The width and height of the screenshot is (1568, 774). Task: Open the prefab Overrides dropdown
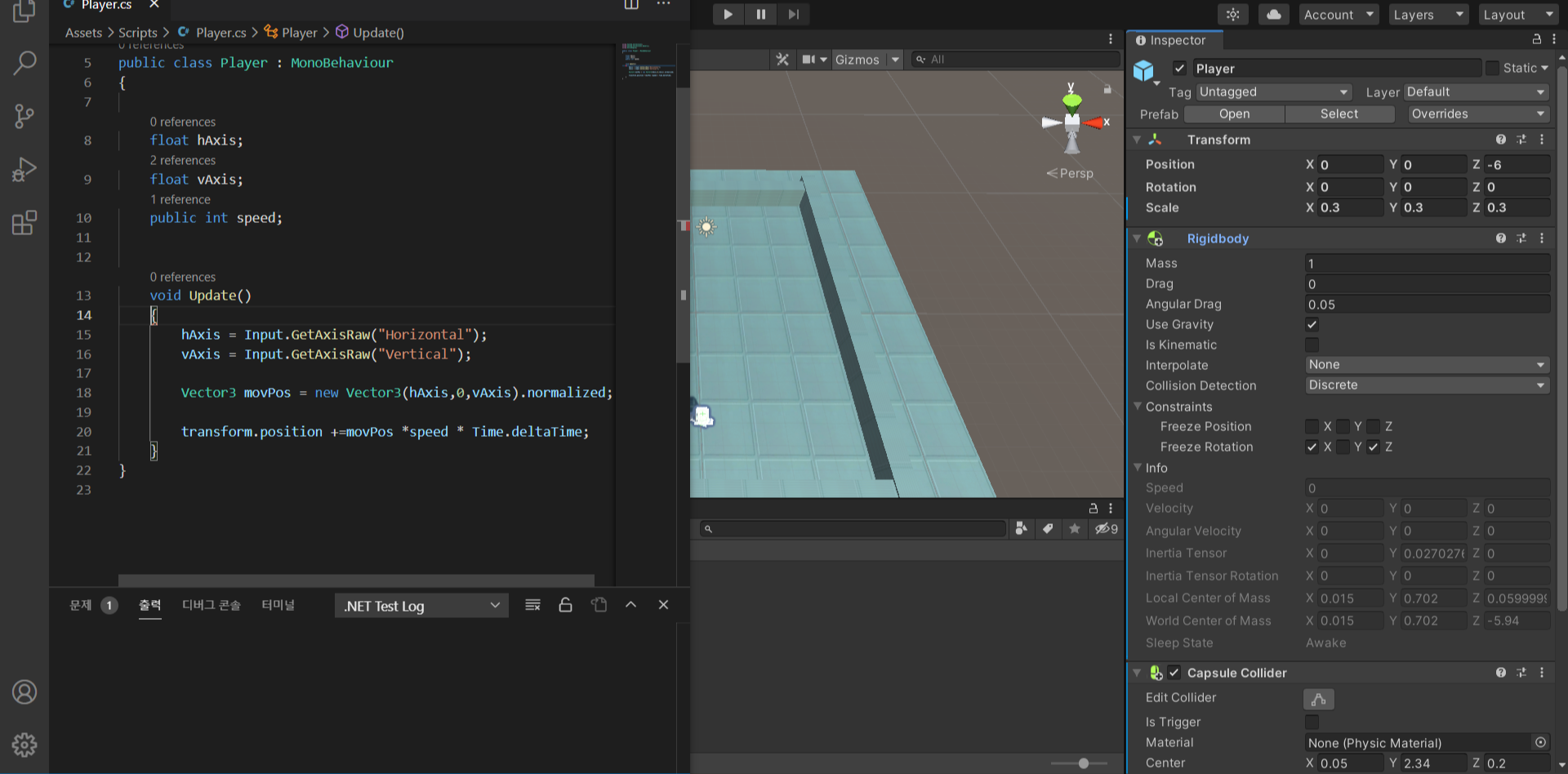point(1479,114)
